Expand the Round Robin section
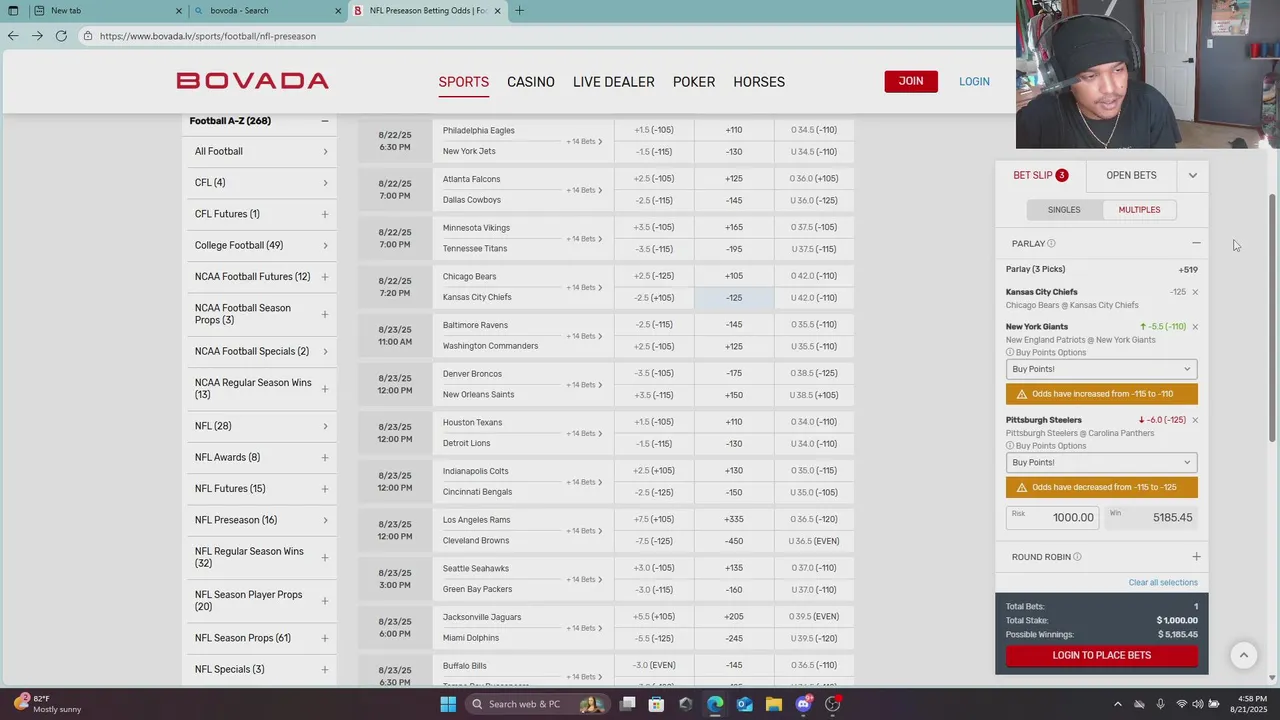 coord(1196,557)
